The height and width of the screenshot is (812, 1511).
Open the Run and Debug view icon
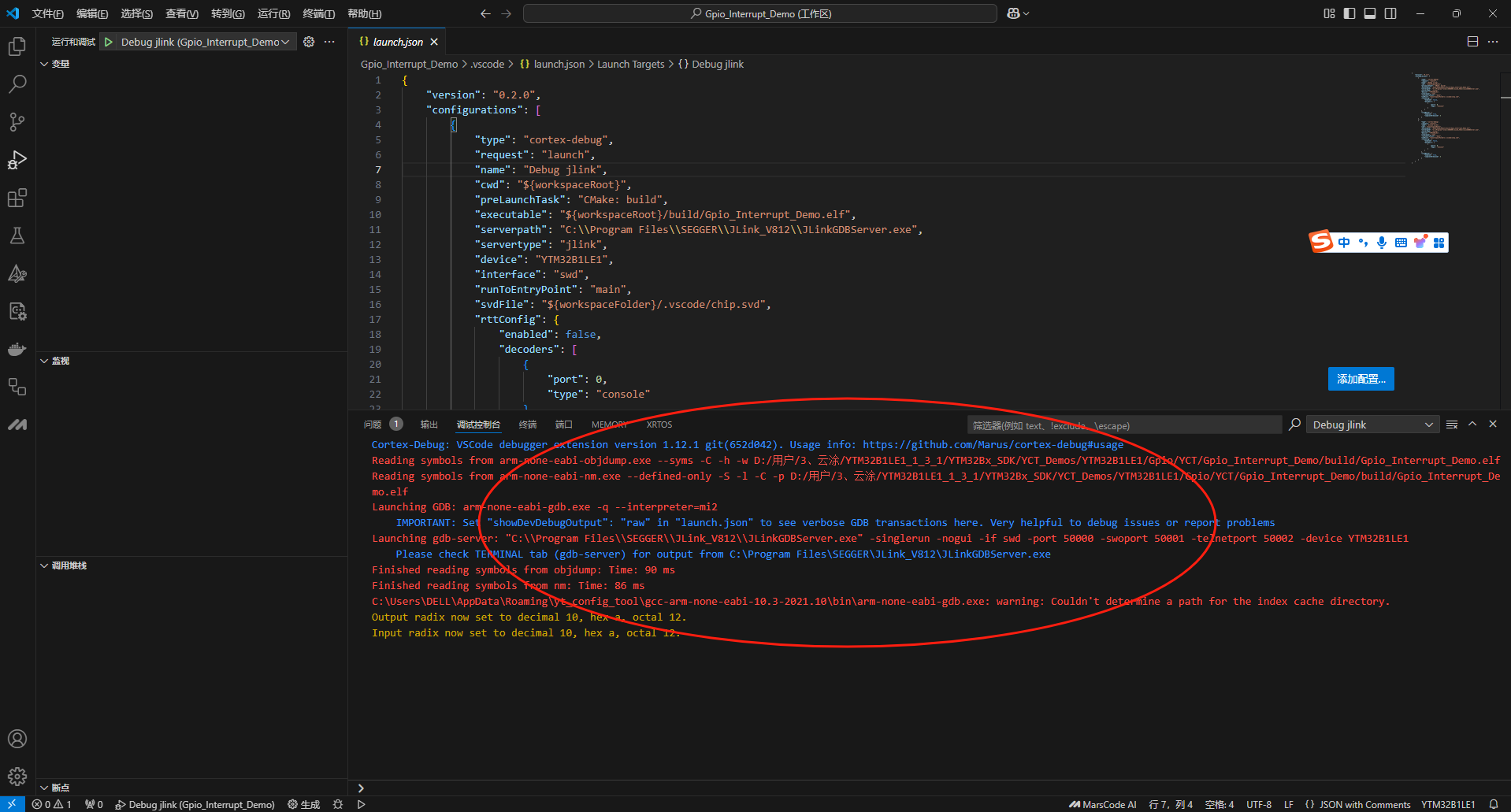17,160
